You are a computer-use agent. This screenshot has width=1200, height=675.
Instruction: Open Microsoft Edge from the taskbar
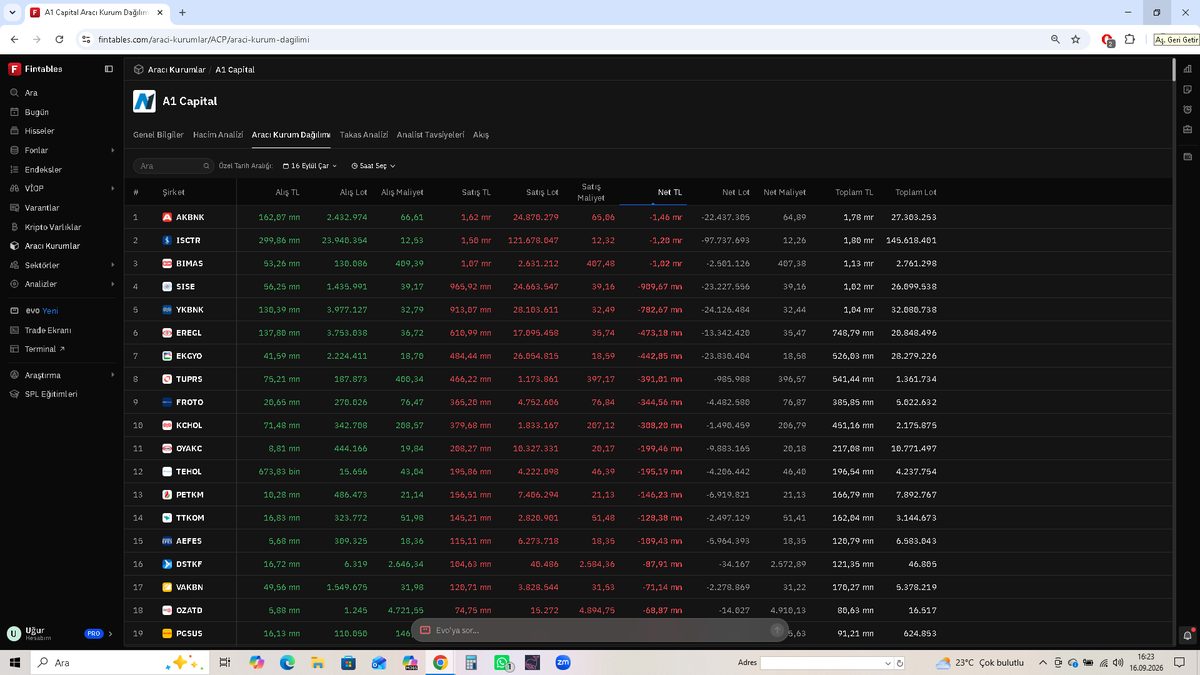(286, 662)
